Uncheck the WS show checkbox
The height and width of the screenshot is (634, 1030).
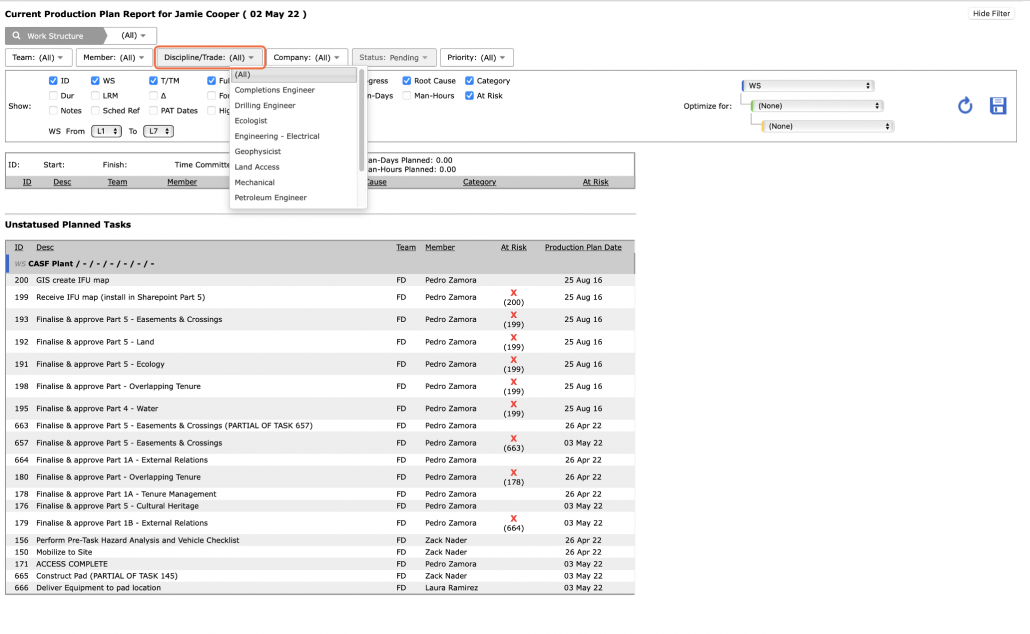coord(95,81)
